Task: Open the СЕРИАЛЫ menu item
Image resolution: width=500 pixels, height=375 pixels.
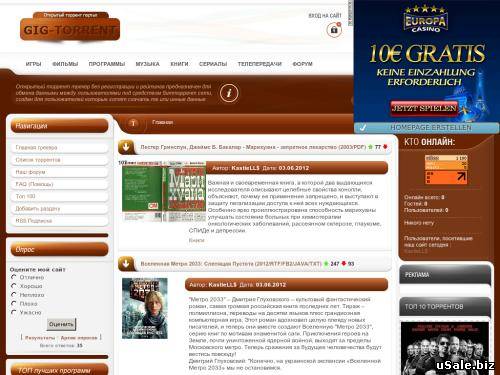Action: (213, 64)
